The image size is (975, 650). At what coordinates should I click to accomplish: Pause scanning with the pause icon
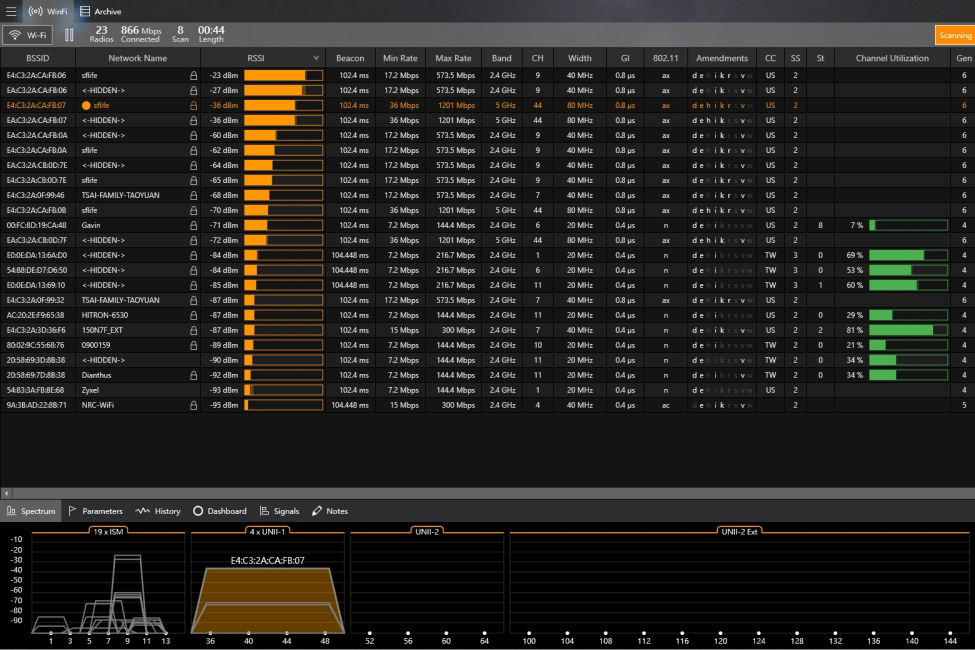point(69,35)
